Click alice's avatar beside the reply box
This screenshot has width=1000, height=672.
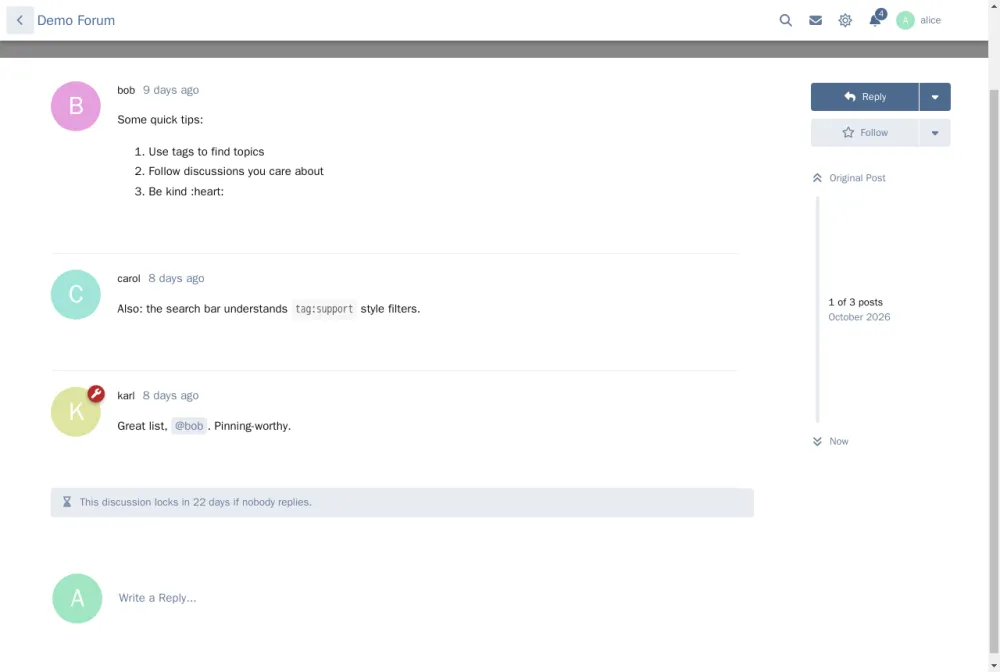[x=77, y=599]
